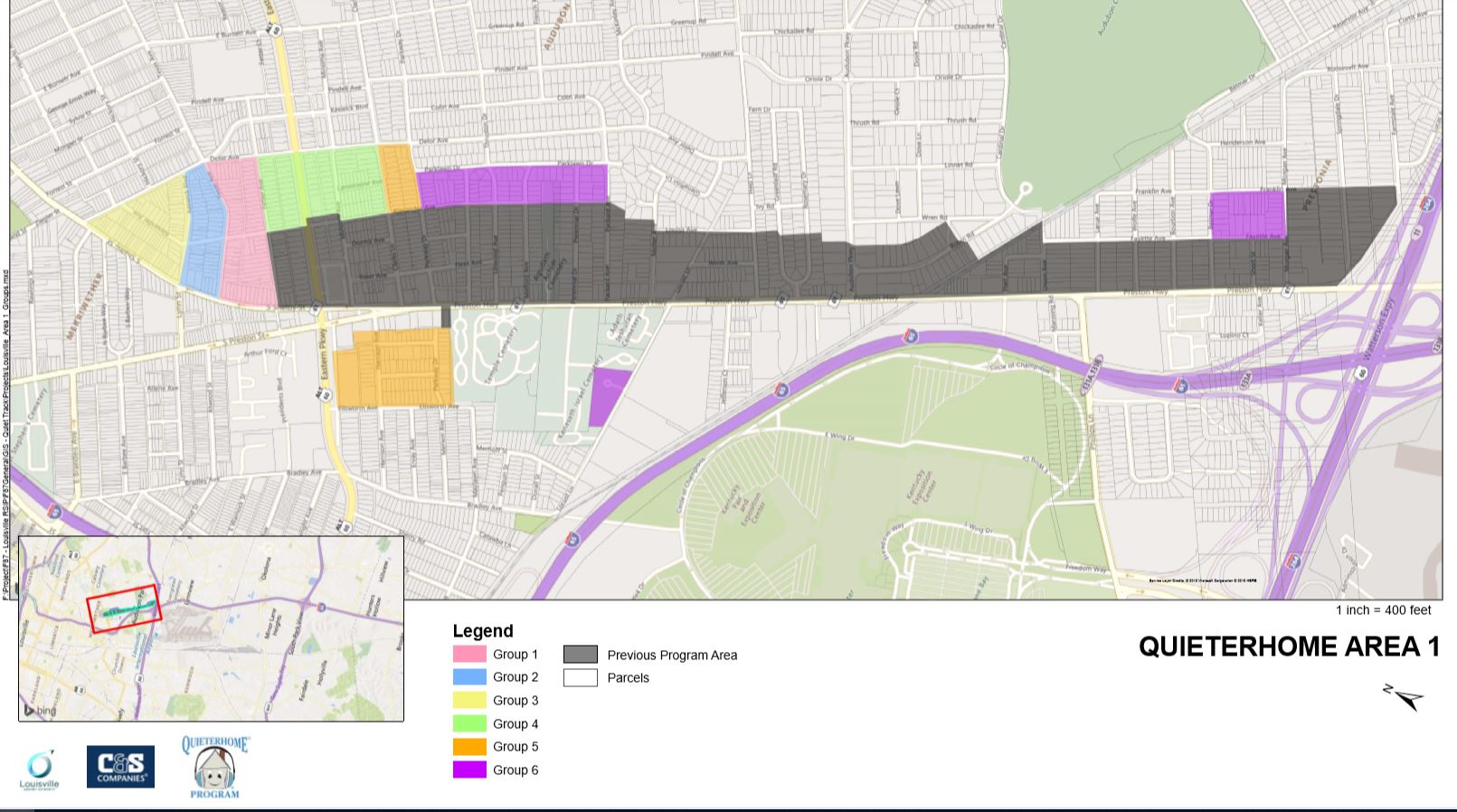Image resolution: width=1457 pixels, height=812 pixels.
Task: Click the QUIETERHOME AREA 1 title
Action: pos(1289,647)
